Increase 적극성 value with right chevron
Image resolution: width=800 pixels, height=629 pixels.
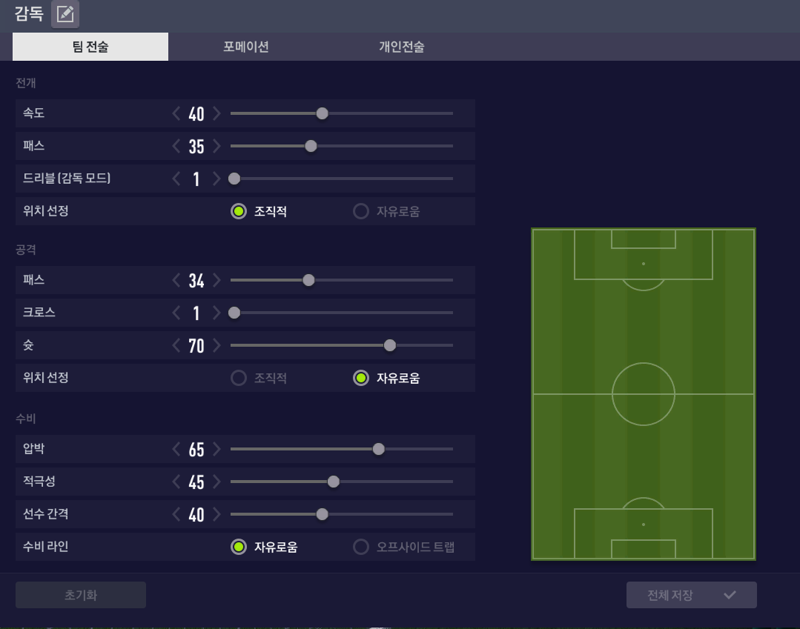(x=217, y=482)
